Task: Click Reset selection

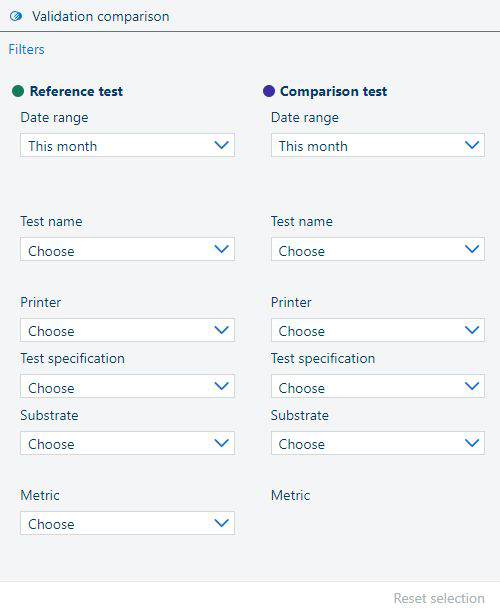Action: pos(439,598)
